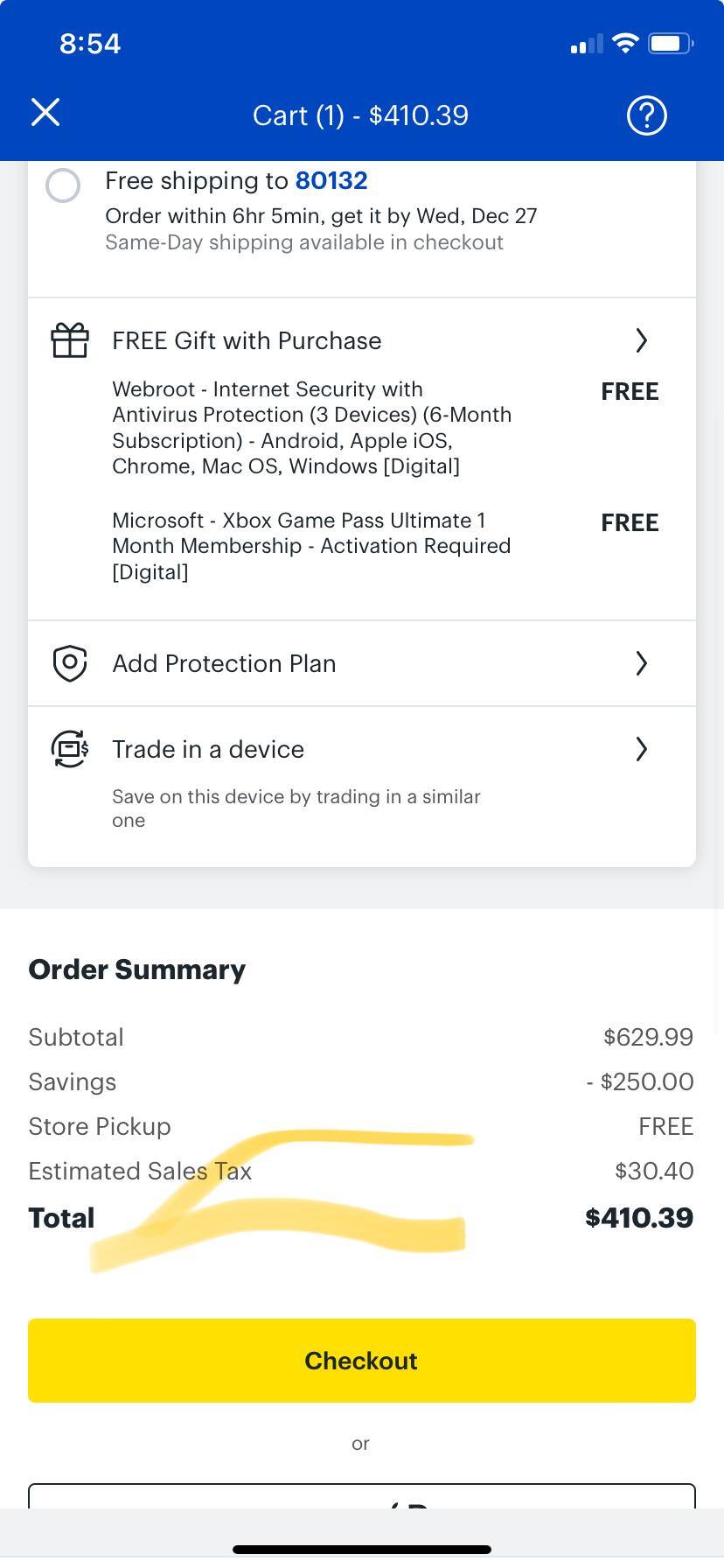Click the Trade in a device icon
This screenshot has width=724, height=1568.
click(x=69, y=749)
